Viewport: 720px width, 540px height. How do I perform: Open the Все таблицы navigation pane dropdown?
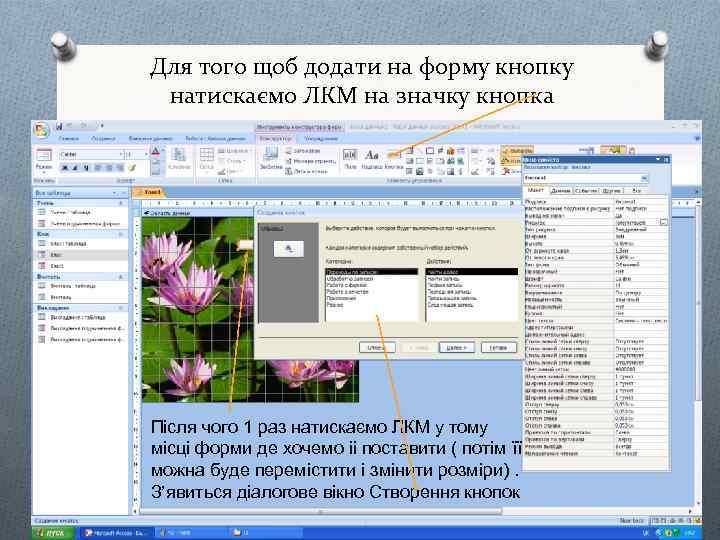(115, 193)
